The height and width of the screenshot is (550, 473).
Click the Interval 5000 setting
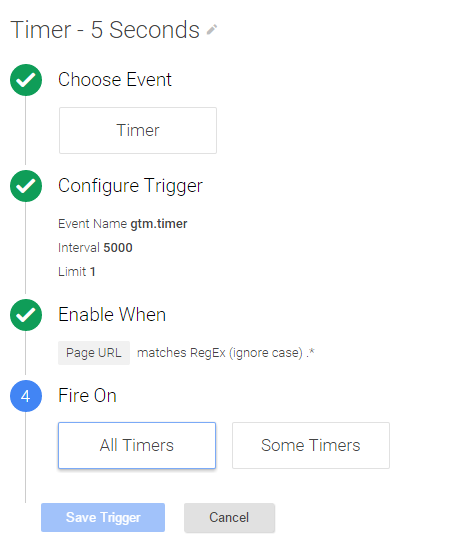pos(95,248)
